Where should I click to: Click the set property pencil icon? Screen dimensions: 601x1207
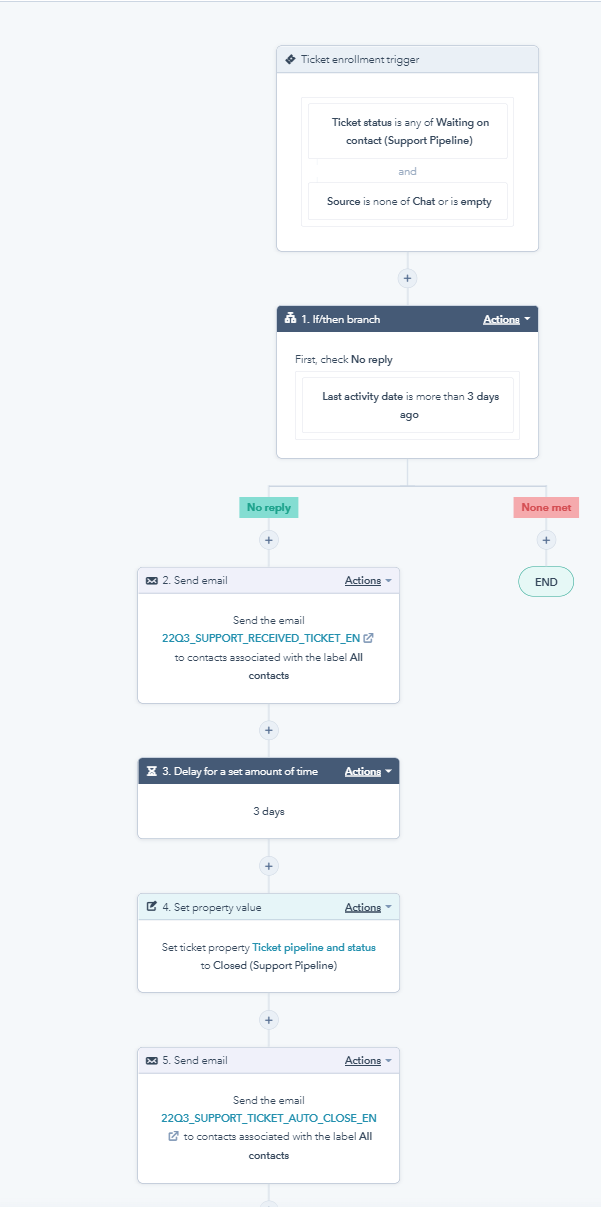[x=150, y=906]
